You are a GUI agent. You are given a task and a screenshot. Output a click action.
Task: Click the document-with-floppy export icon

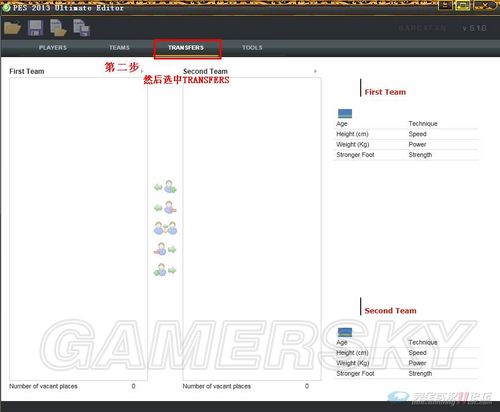[x=81, y=28]
